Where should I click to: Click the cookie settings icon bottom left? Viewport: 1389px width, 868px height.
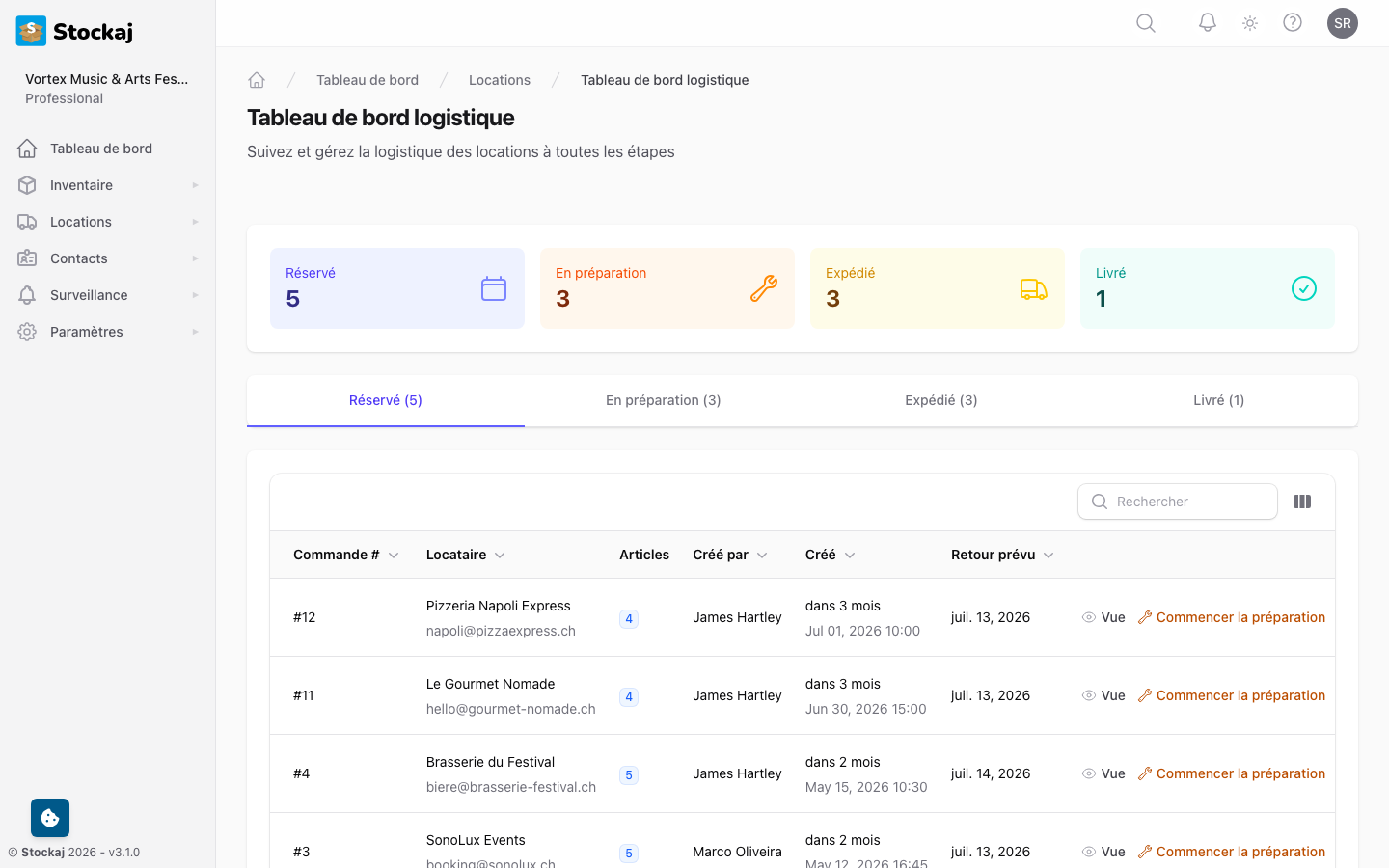coord(49,817)
